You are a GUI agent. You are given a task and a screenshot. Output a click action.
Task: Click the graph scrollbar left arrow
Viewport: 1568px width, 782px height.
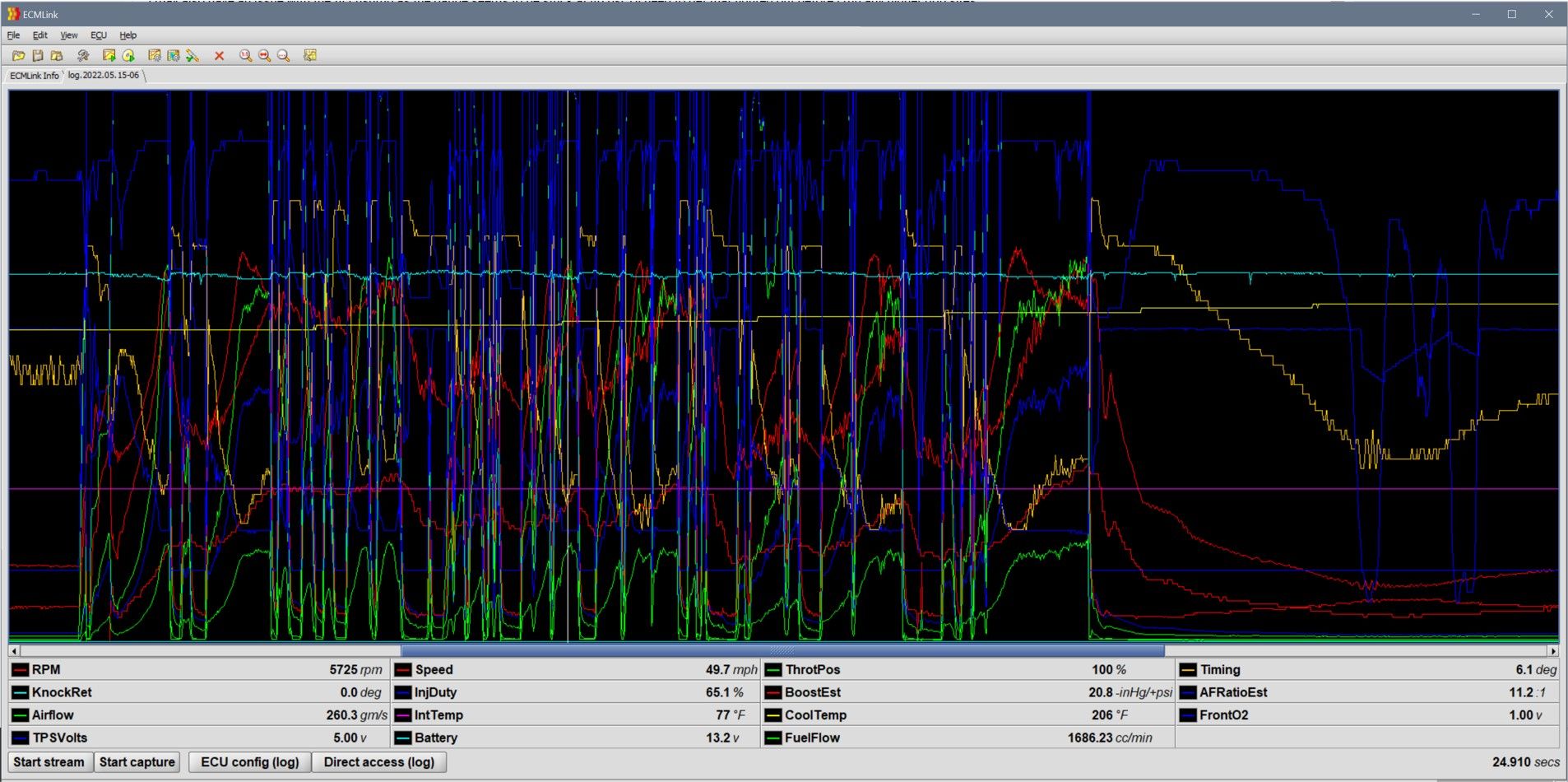coord(14,651)
